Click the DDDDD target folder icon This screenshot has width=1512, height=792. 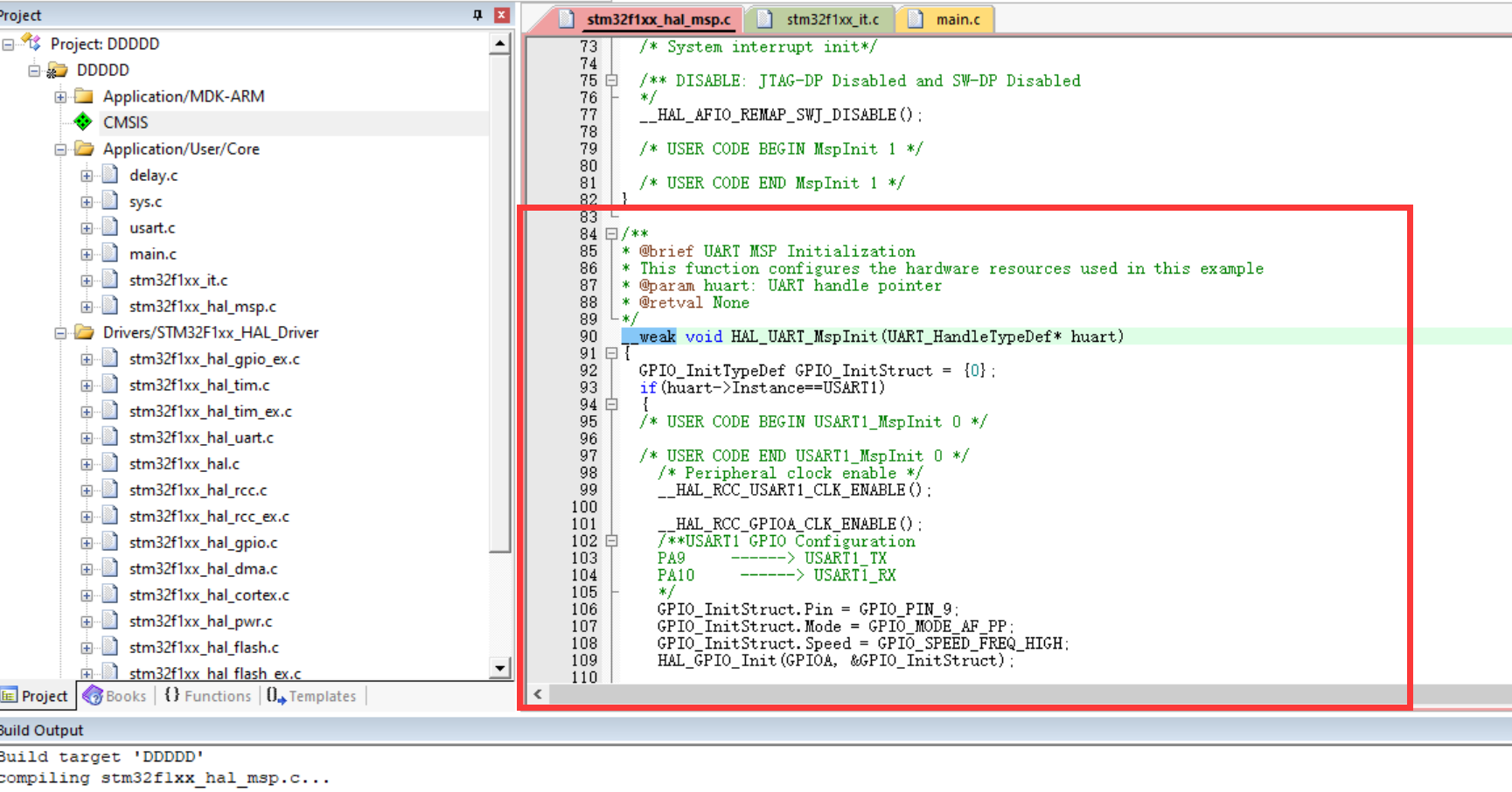[59, 70]
